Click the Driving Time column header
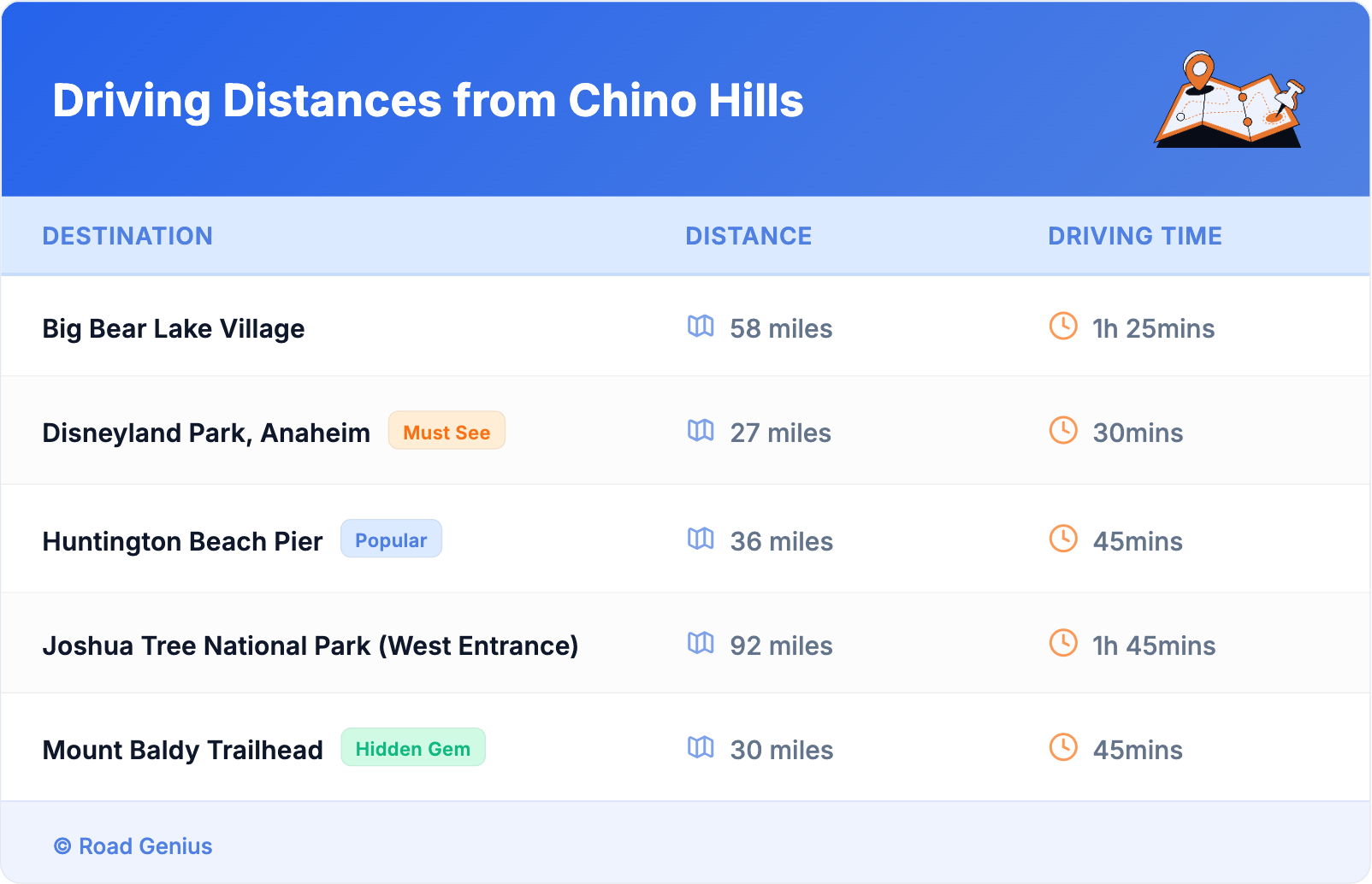 (1135, 236)
